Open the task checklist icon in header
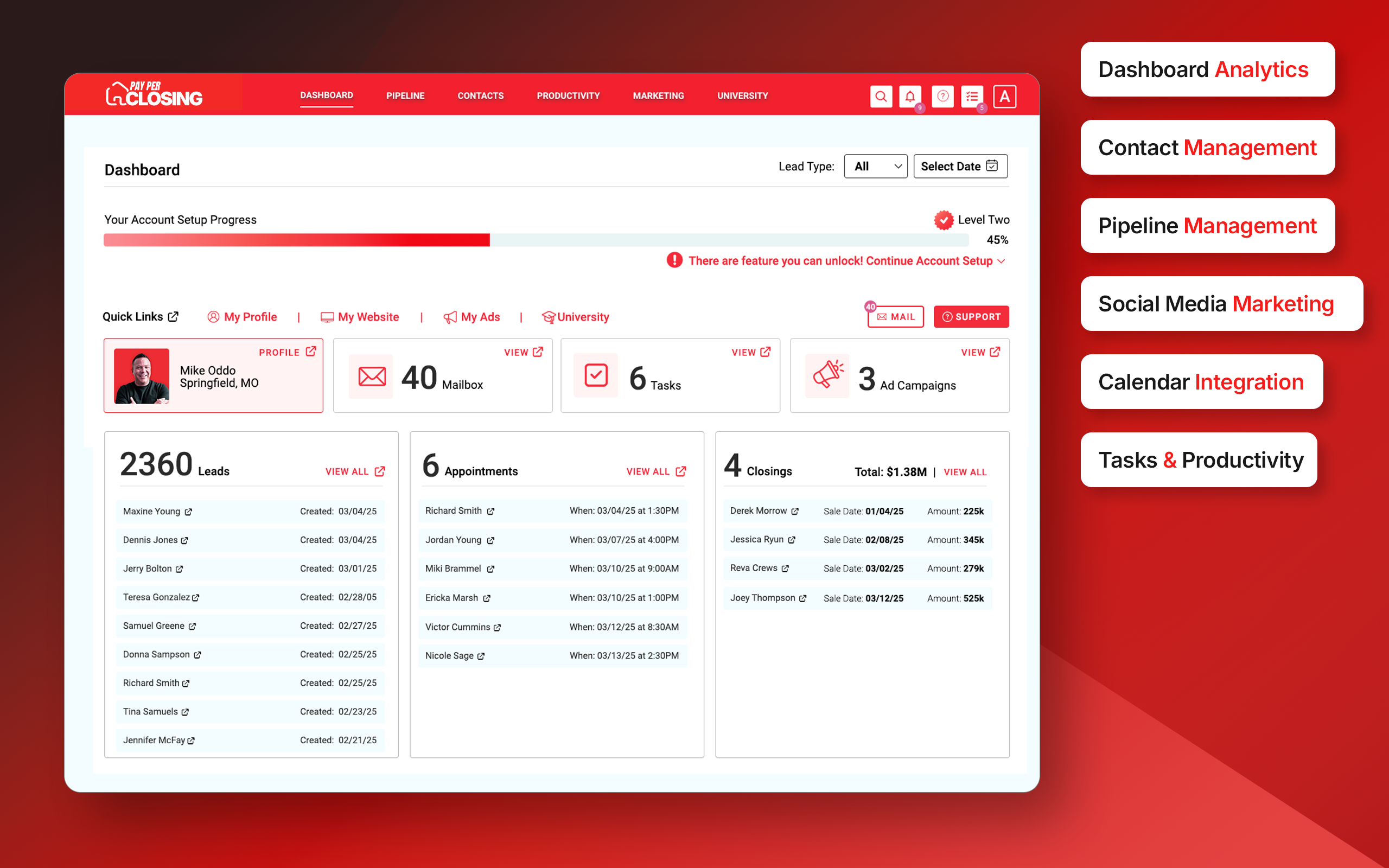This screenshot has height=868, width=1389. click(x=972, y=97)
